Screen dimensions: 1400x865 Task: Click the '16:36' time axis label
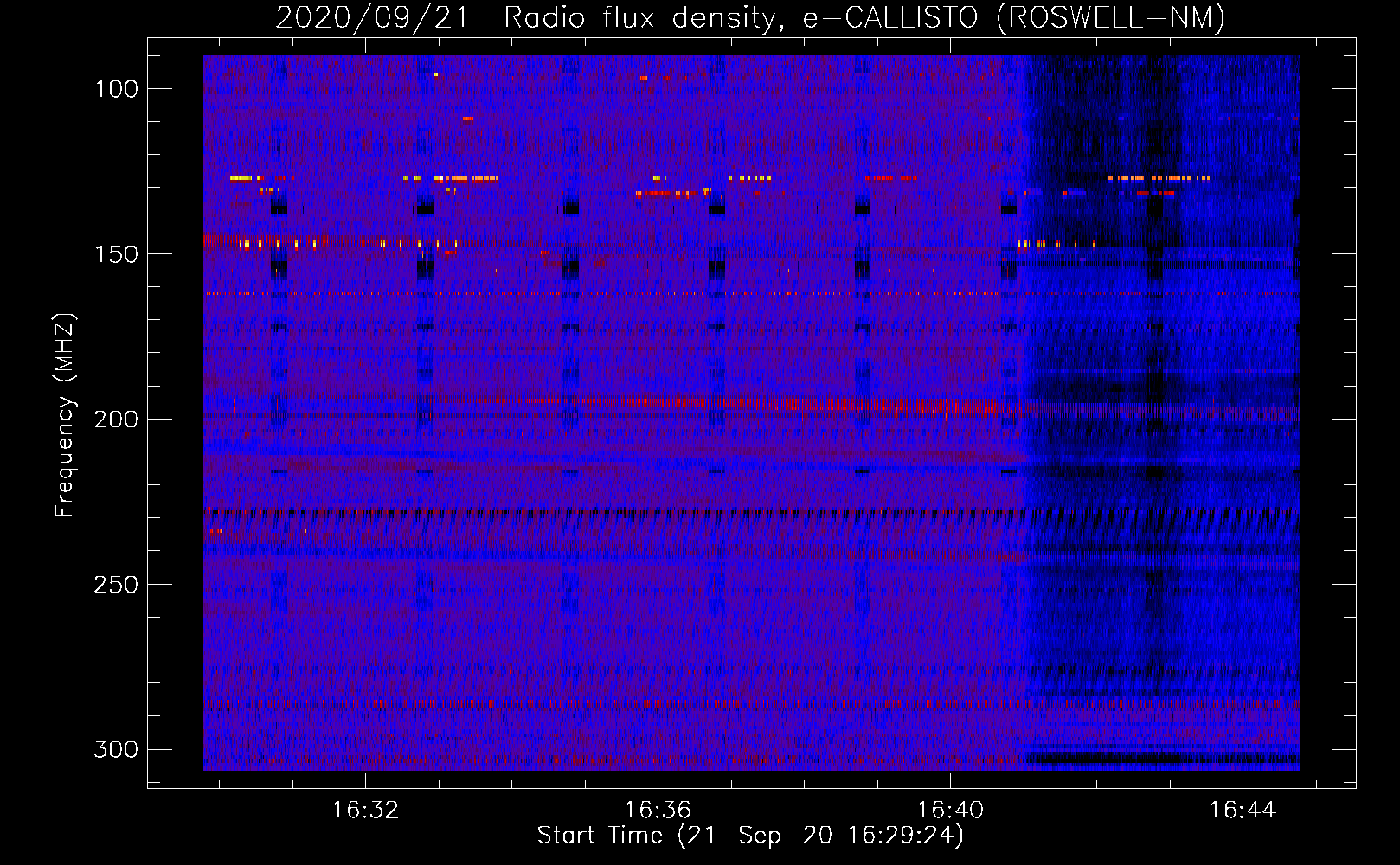coord(658,810)
